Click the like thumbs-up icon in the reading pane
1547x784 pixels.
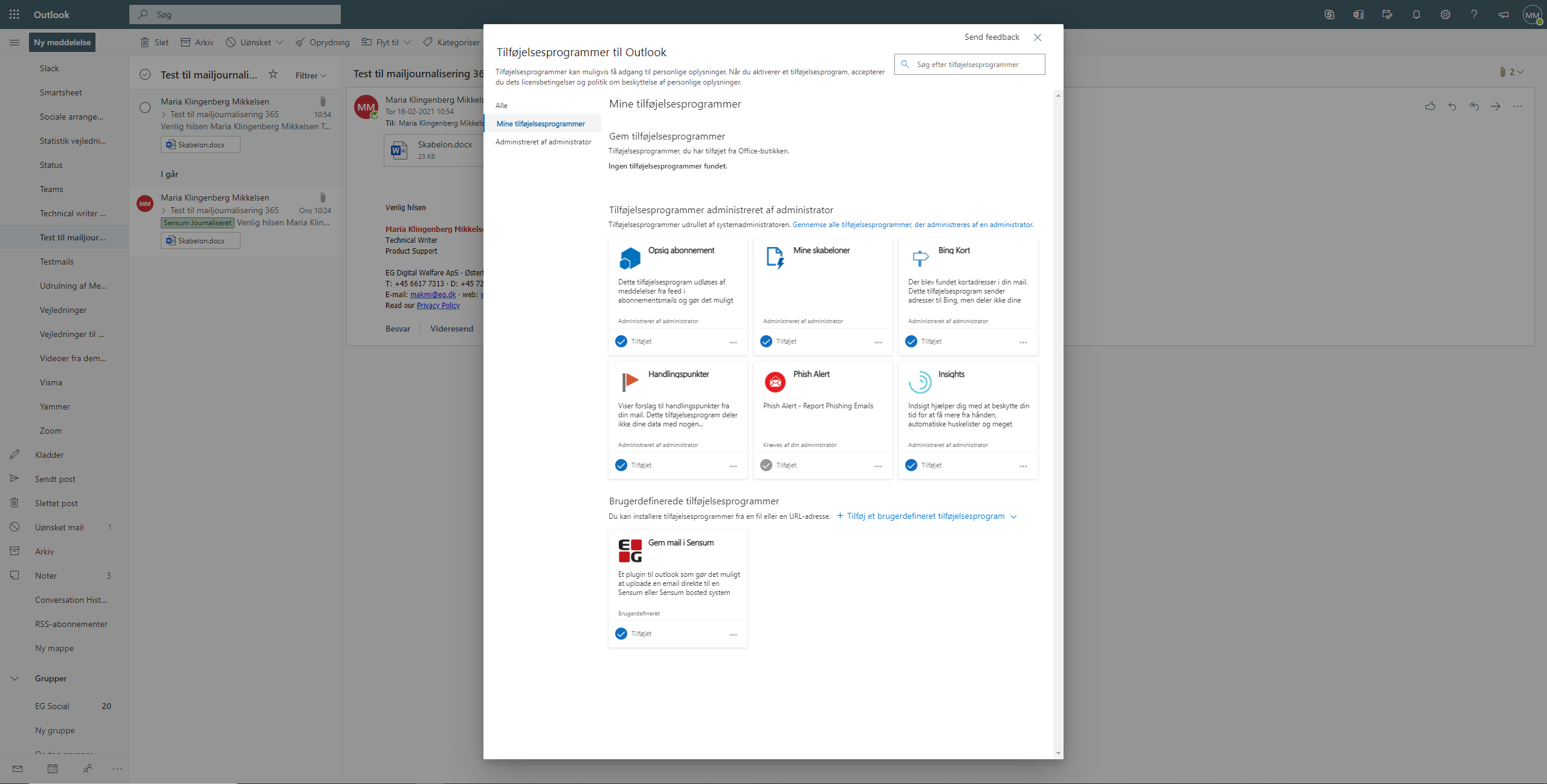click(1430, 106)
